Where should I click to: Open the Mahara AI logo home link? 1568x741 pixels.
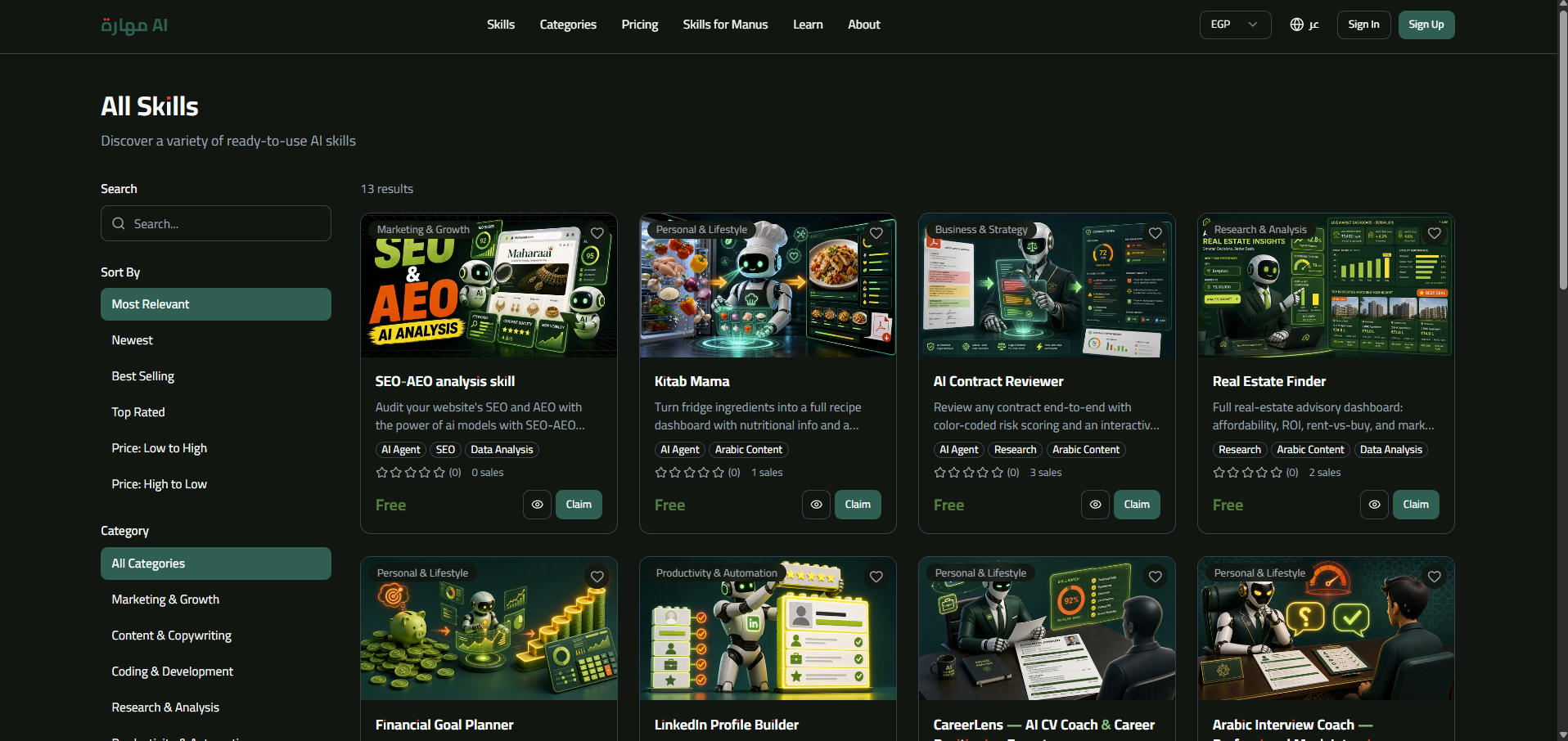pyautogui.click(x=134, y=25)
